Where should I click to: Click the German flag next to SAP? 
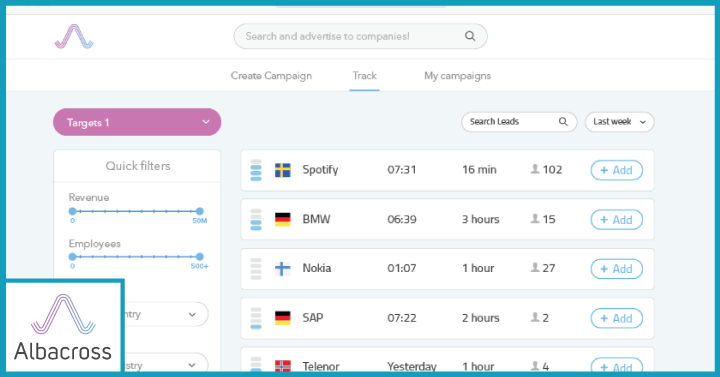click(x=282, y=318)
